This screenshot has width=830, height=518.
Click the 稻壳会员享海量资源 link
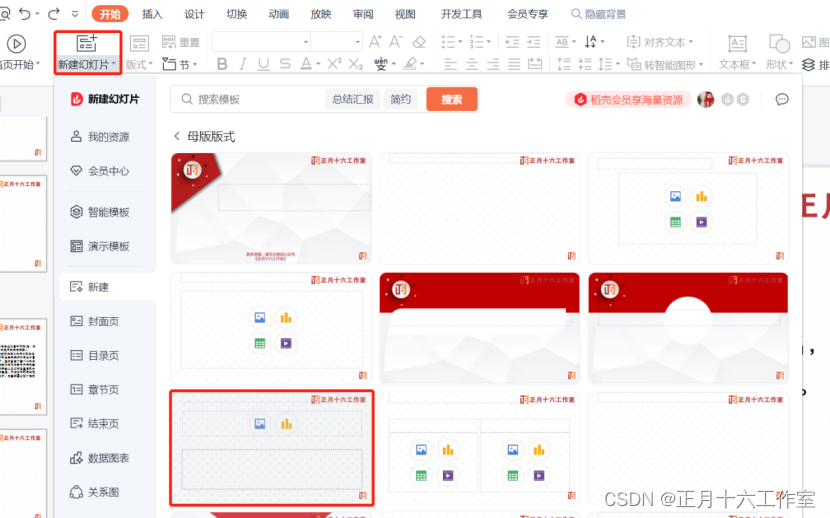coord(628,100)
